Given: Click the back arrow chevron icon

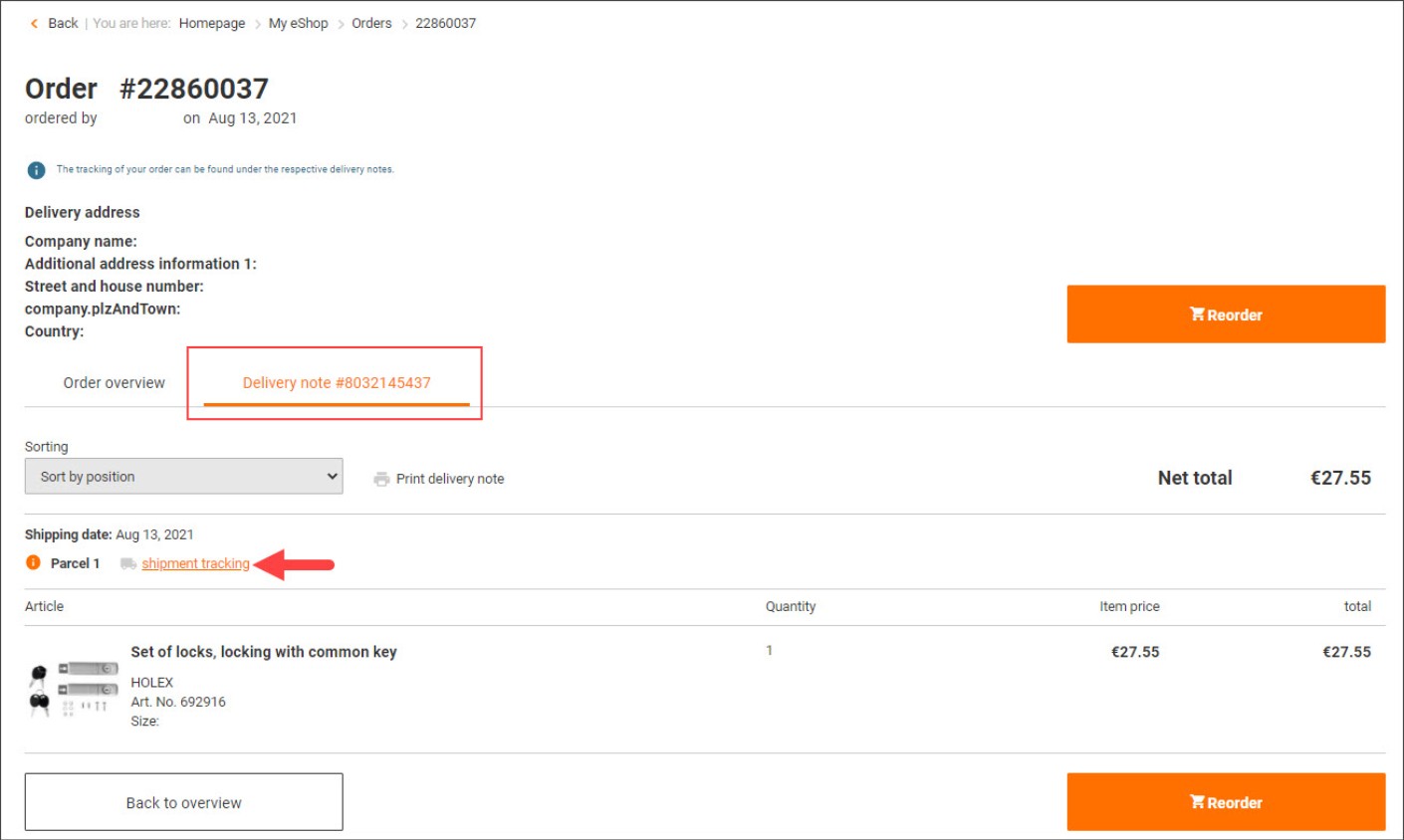Looking at the screenshot, I should click(x=34, y=23).
